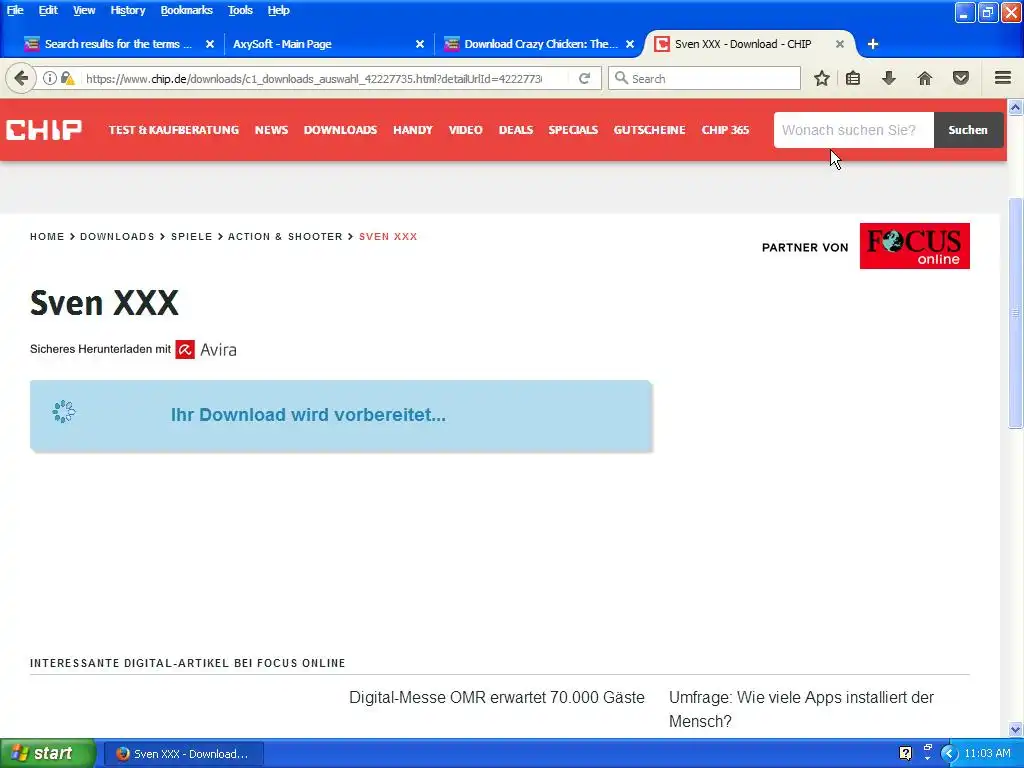This screenshot has width=1024, height=768.
Task: Bookmark this page with the star icon
Action: coord(822,78)
